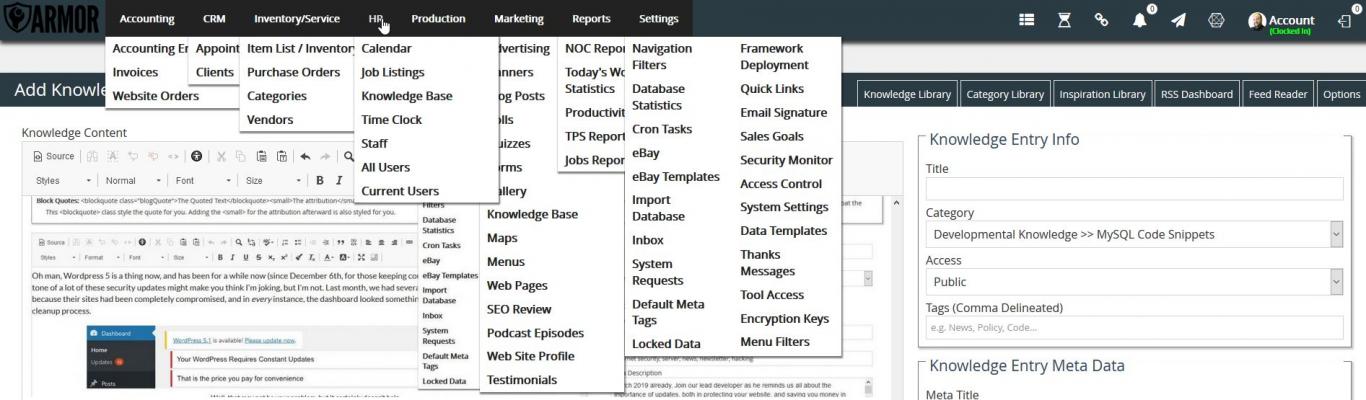This screenshot has height=400, width=1366.
Task: Open the Normal paragraph format dropdown
Action: [x=133, y=181]
